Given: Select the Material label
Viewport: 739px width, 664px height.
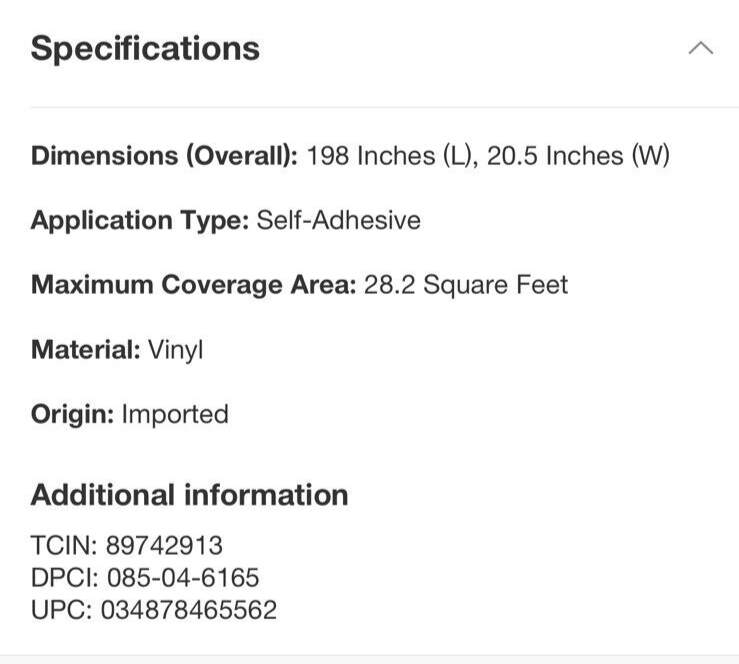Looking at the screenshot, I should (85, 350).
